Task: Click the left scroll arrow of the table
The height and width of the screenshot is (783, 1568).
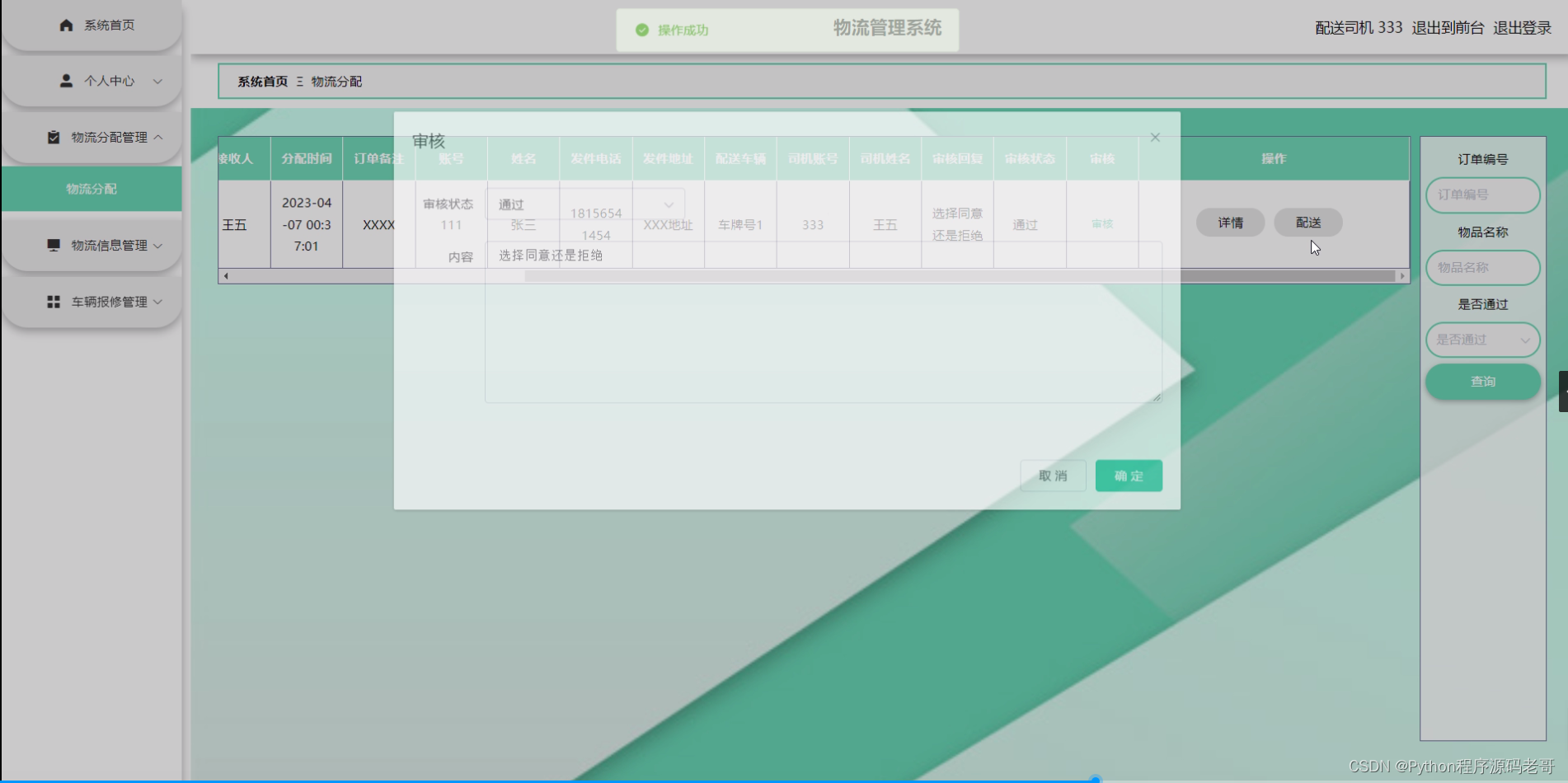Action: pyautogui.click(x=226, y=276)
